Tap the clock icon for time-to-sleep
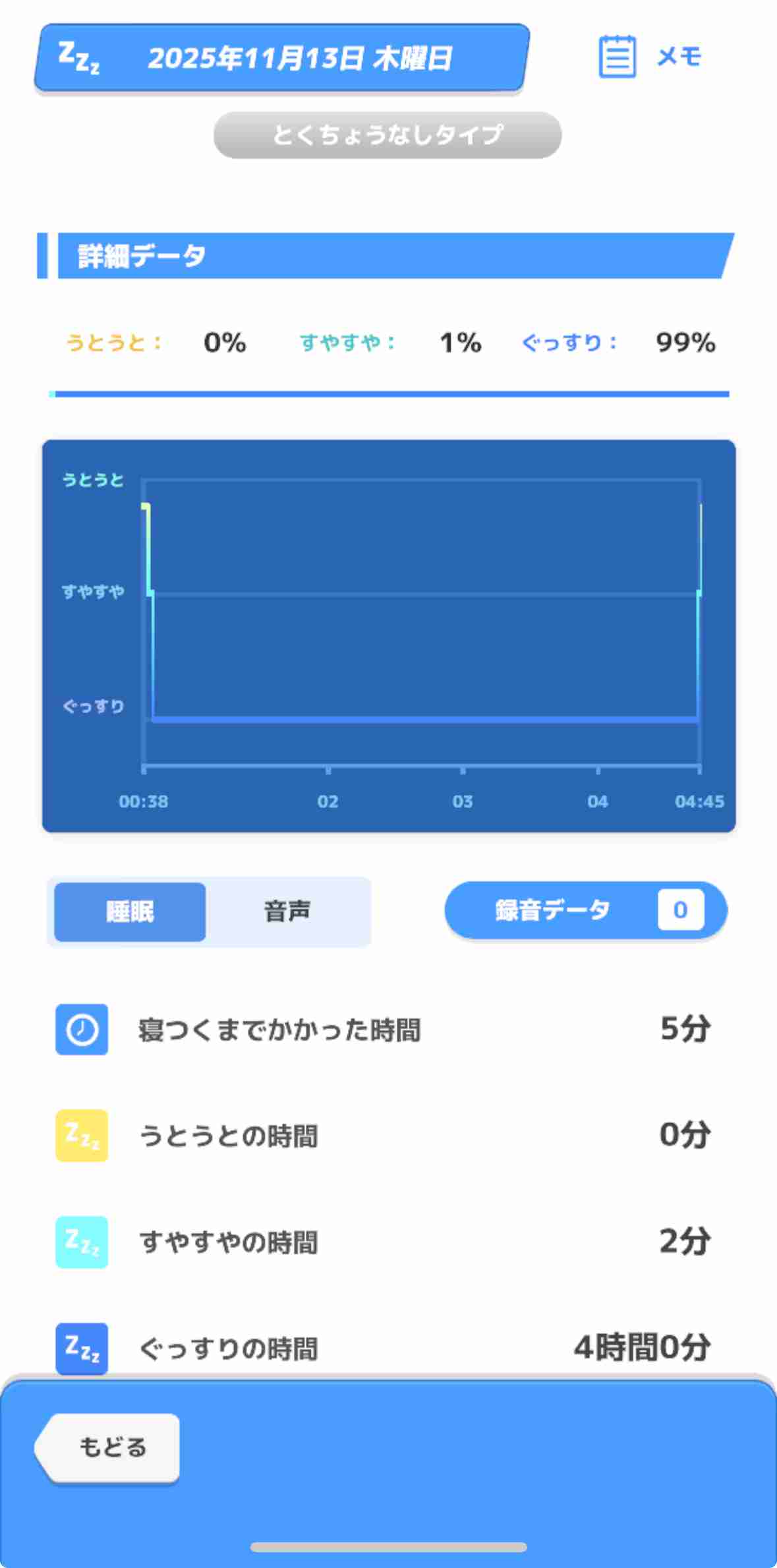This screenshot has height=1568, width=777. tap(82, 1029)
